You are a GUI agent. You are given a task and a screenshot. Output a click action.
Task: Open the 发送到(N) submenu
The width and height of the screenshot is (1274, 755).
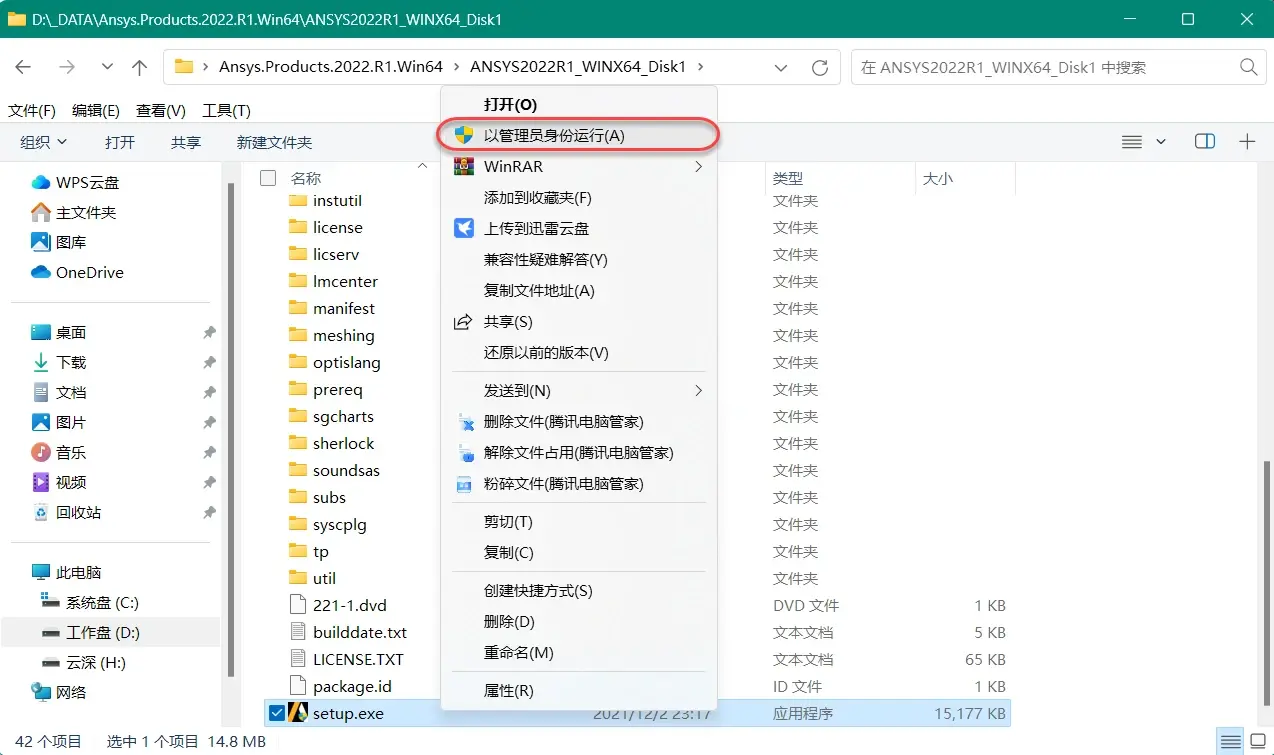(578, 390)
